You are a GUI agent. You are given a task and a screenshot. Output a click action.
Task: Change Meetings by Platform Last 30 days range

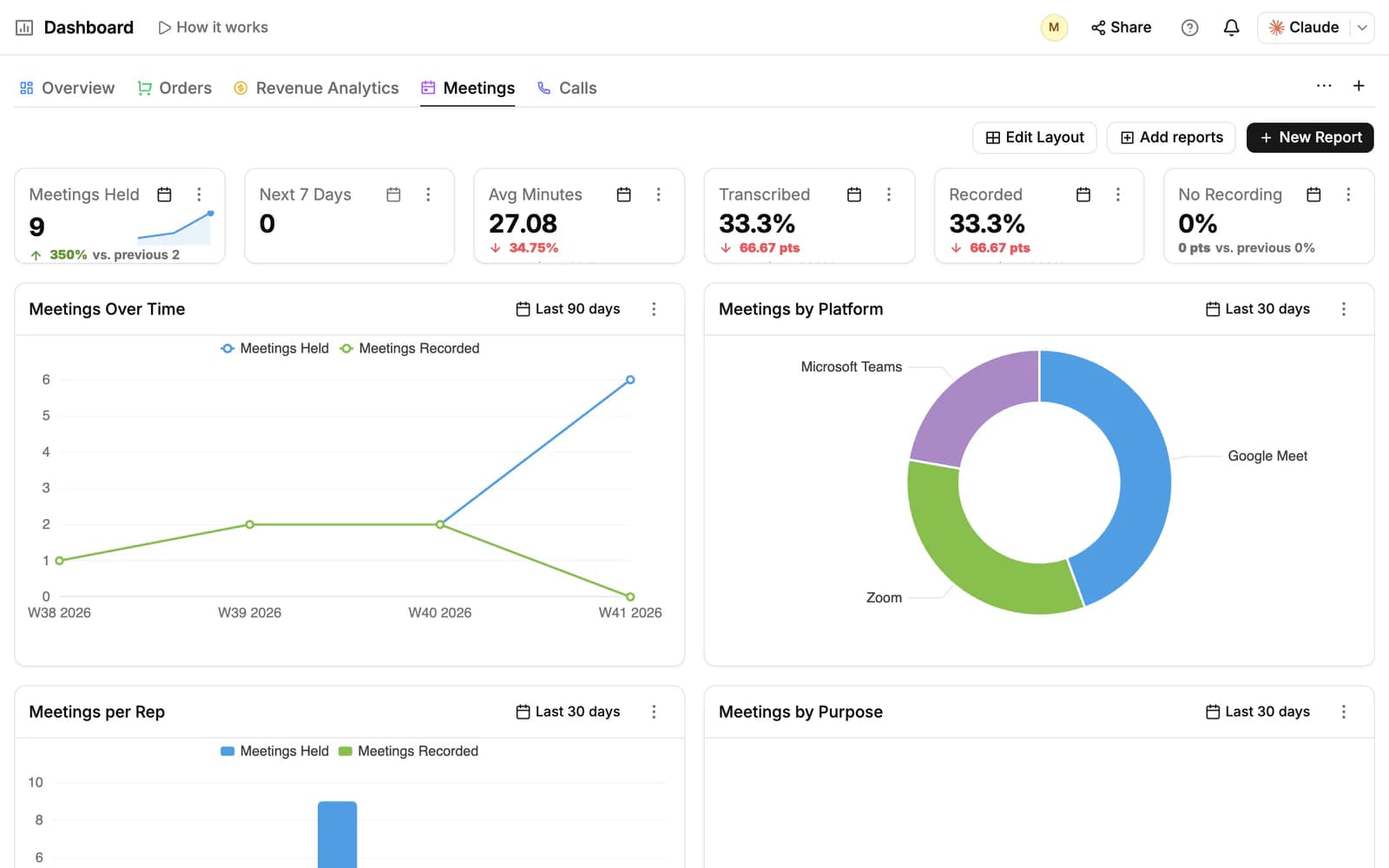coord(1258,309)
